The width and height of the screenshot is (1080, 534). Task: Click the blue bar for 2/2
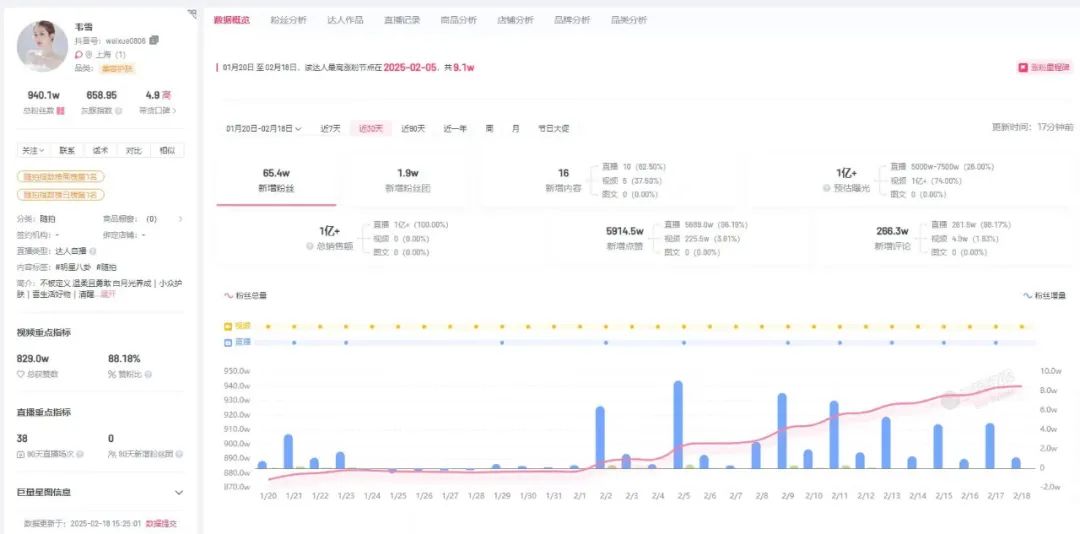pos(600,438)
